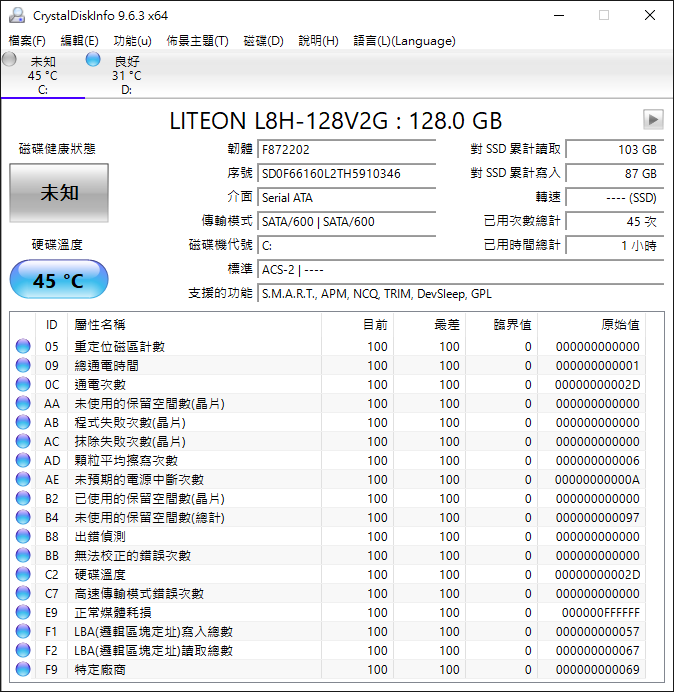Click raw value 000000FFFFFF in 正常媒體耗損 row

coord(601,612)
